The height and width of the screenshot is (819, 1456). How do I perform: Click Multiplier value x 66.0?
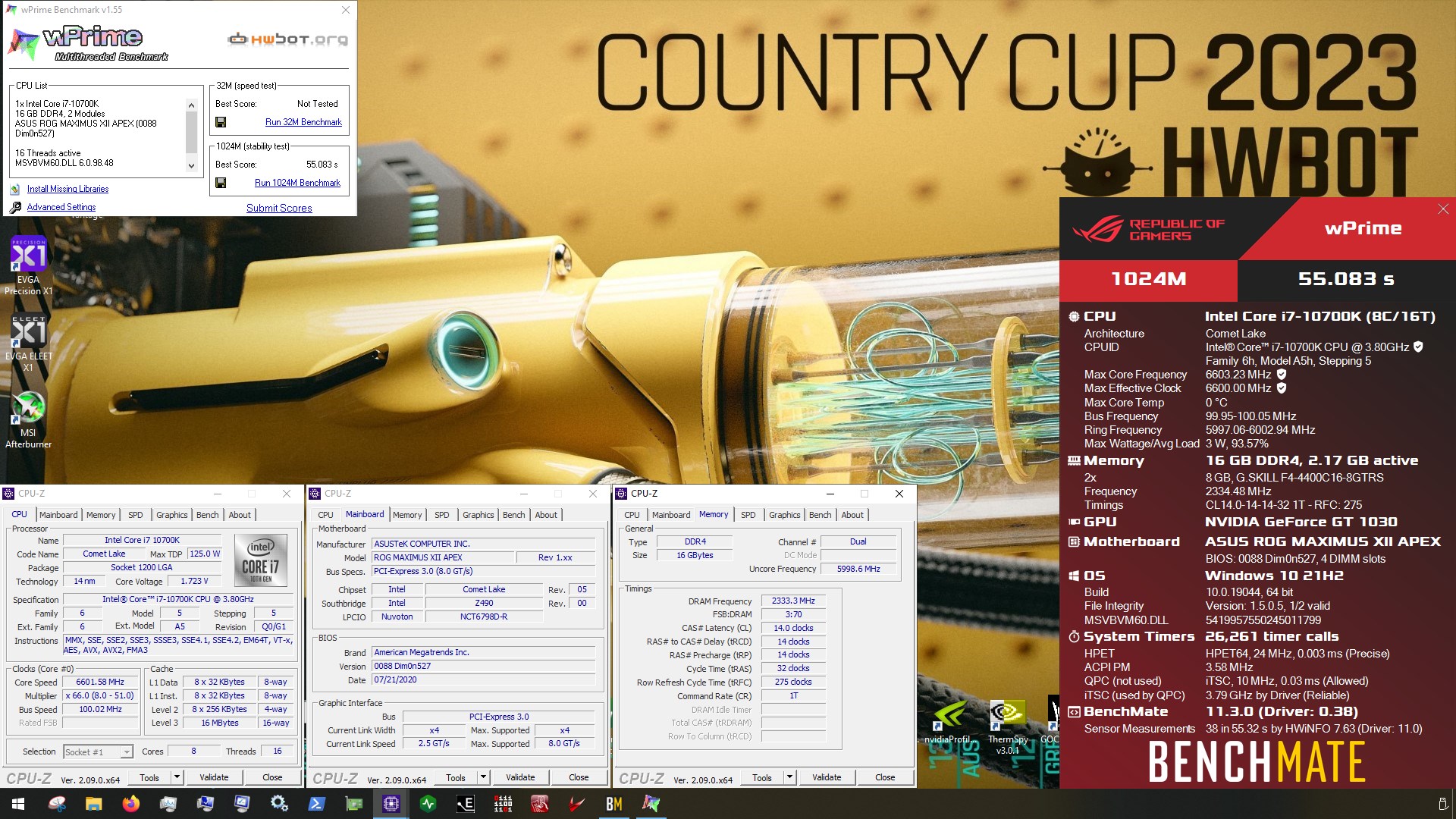pyautogui.click(x=100, y=696)
